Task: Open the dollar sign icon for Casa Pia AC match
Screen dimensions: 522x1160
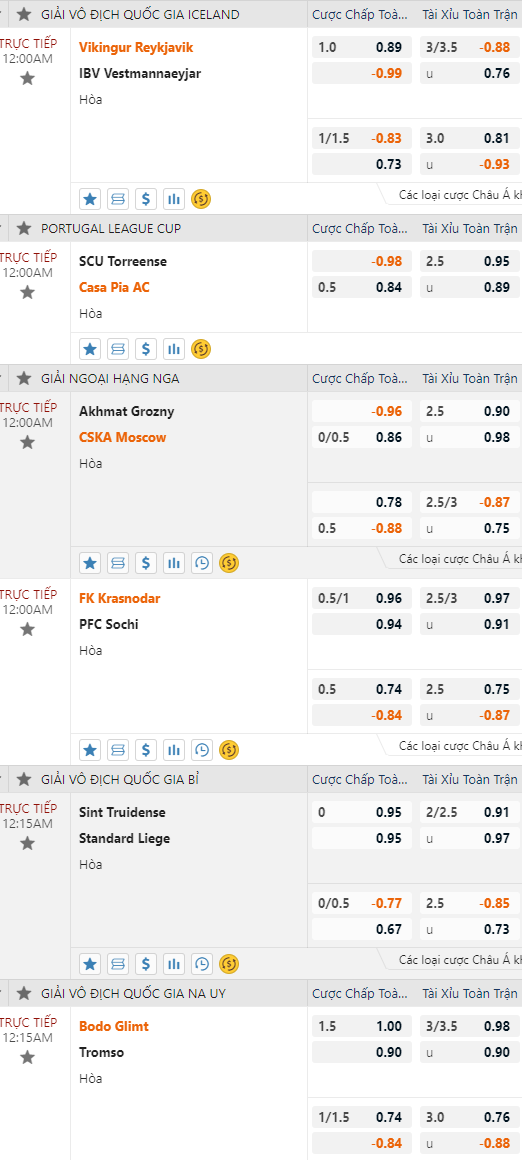Action: [146, 348]
